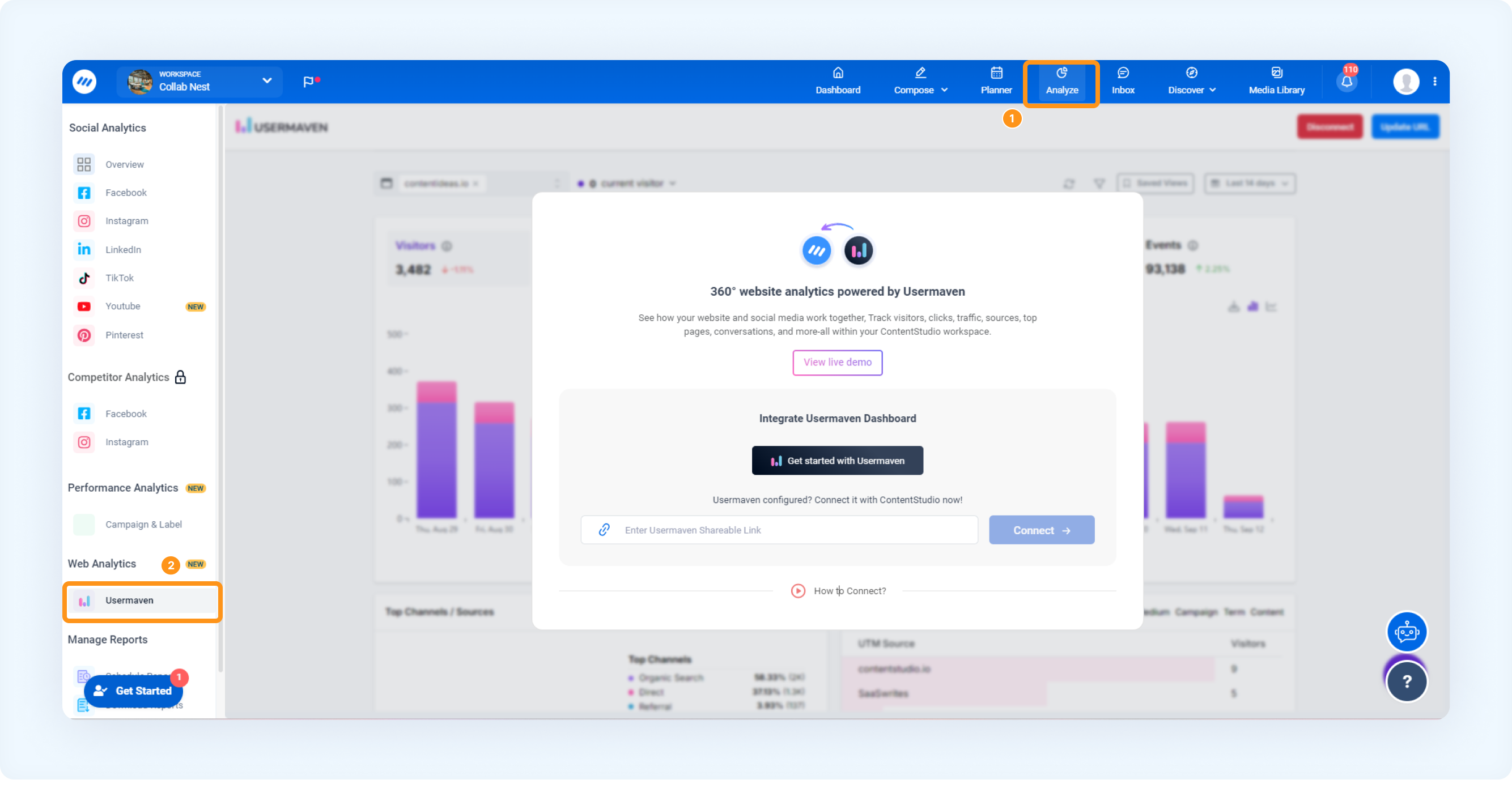This screenshot has width=1512, height=788.
Task: Open the help question mark button
Action: (x=1407, y=681)
